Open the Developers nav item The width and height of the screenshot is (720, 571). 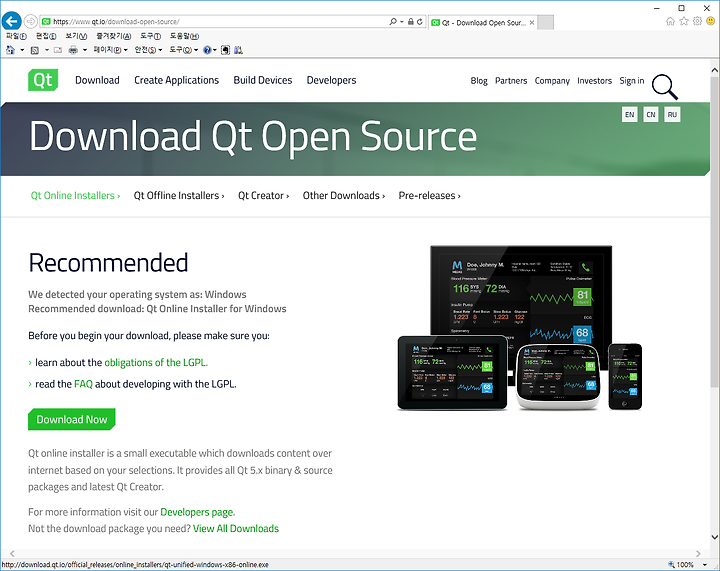(331, 80)
